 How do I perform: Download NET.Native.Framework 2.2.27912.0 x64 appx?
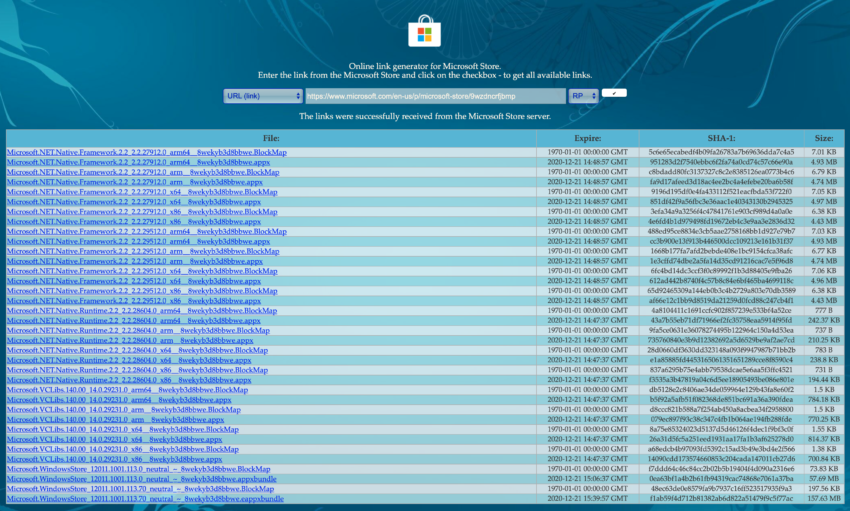click(x=134, y=202)
